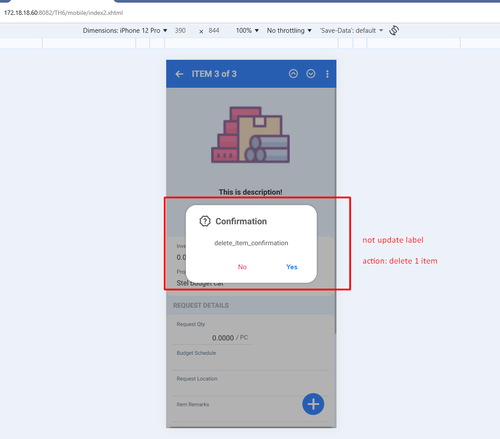Viewport: 500px width, 439px height.
Task: Click the '/ PC' unit label
Action: (242, 338)
